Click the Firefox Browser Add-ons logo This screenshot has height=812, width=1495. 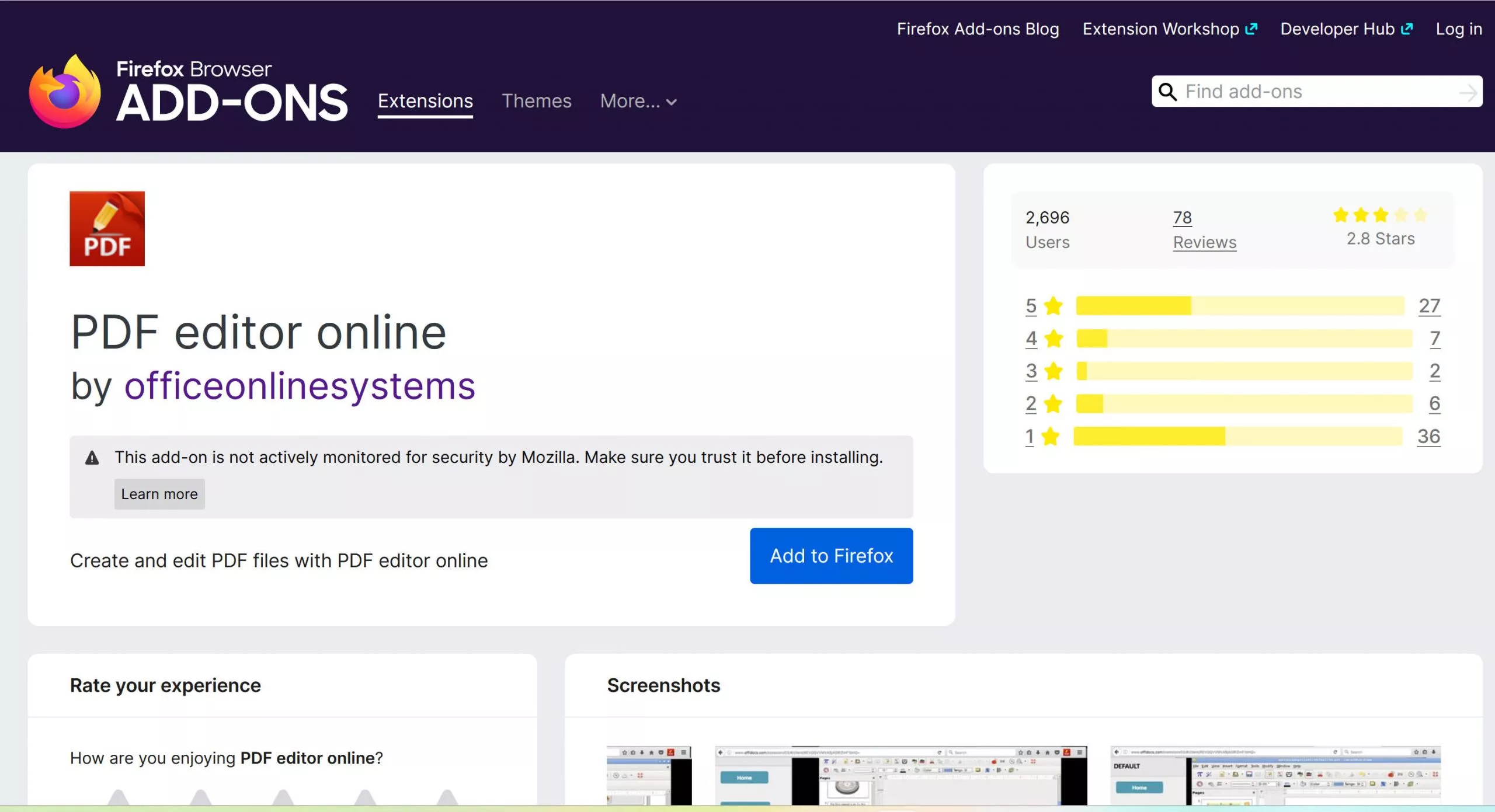[187, 88]
